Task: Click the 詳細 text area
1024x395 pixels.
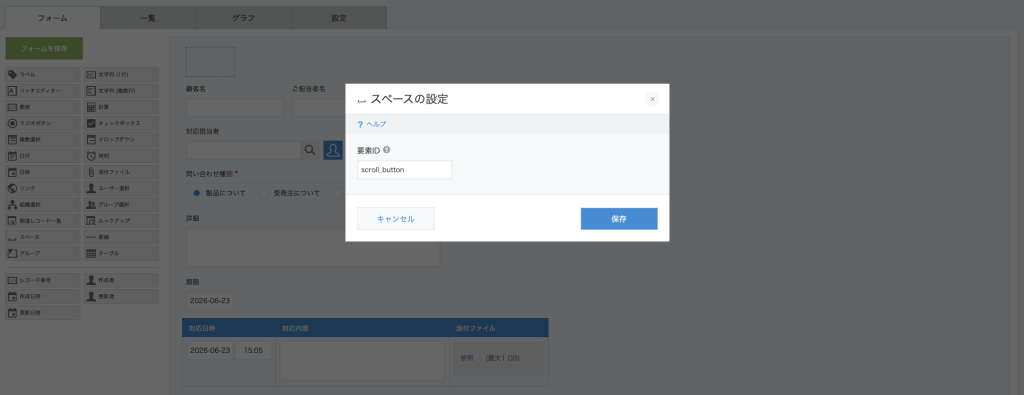Action: tap(313, 247)
